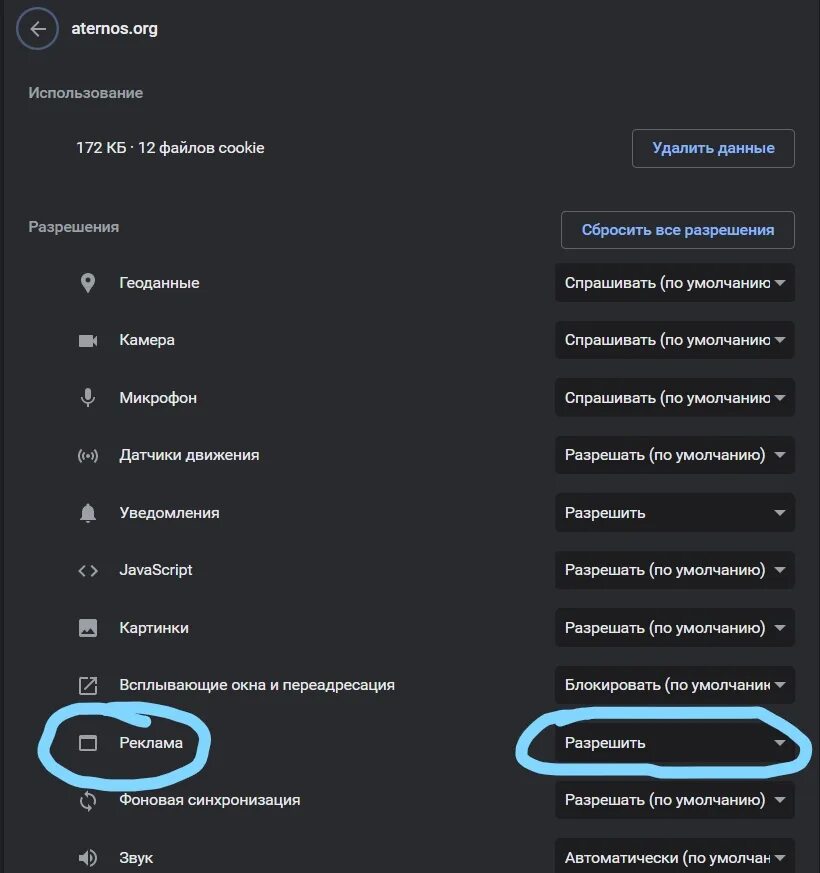Click the Датчики движения sensor icon

(88, 455)
